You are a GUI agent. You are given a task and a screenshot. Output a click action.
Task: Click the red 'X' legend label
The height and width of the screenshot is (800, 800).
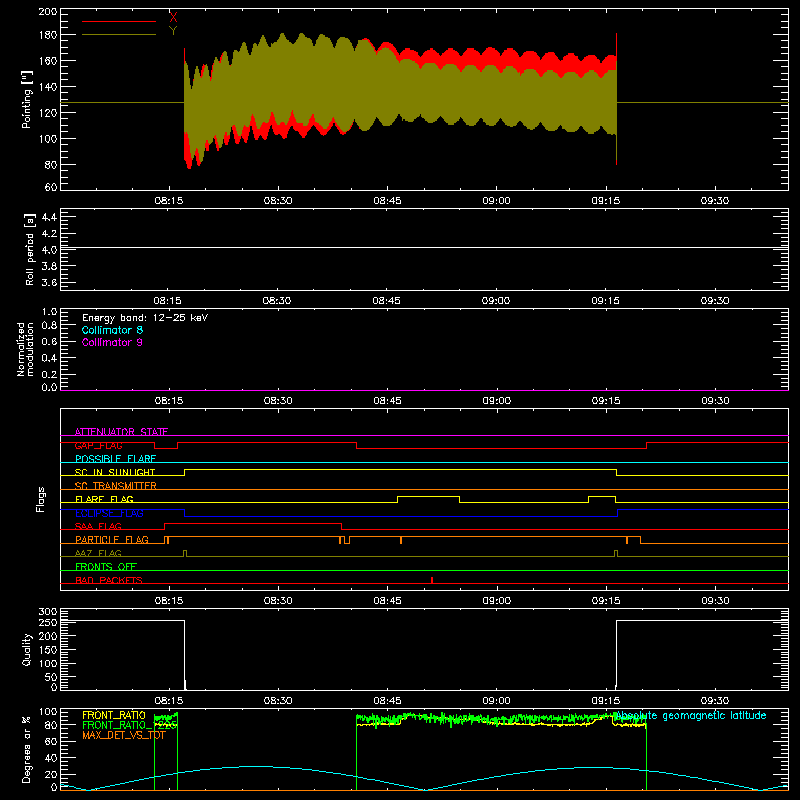[173, 17]
